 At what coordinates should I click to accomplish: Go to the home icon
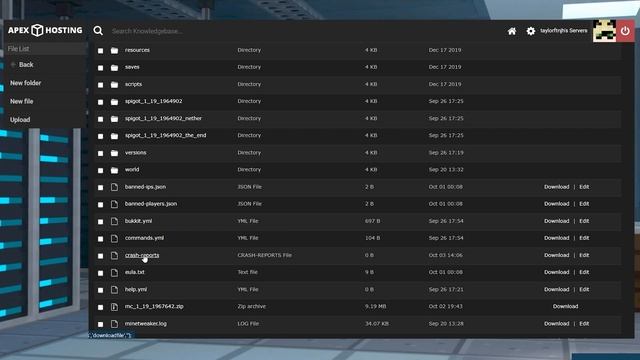[512, 31]
